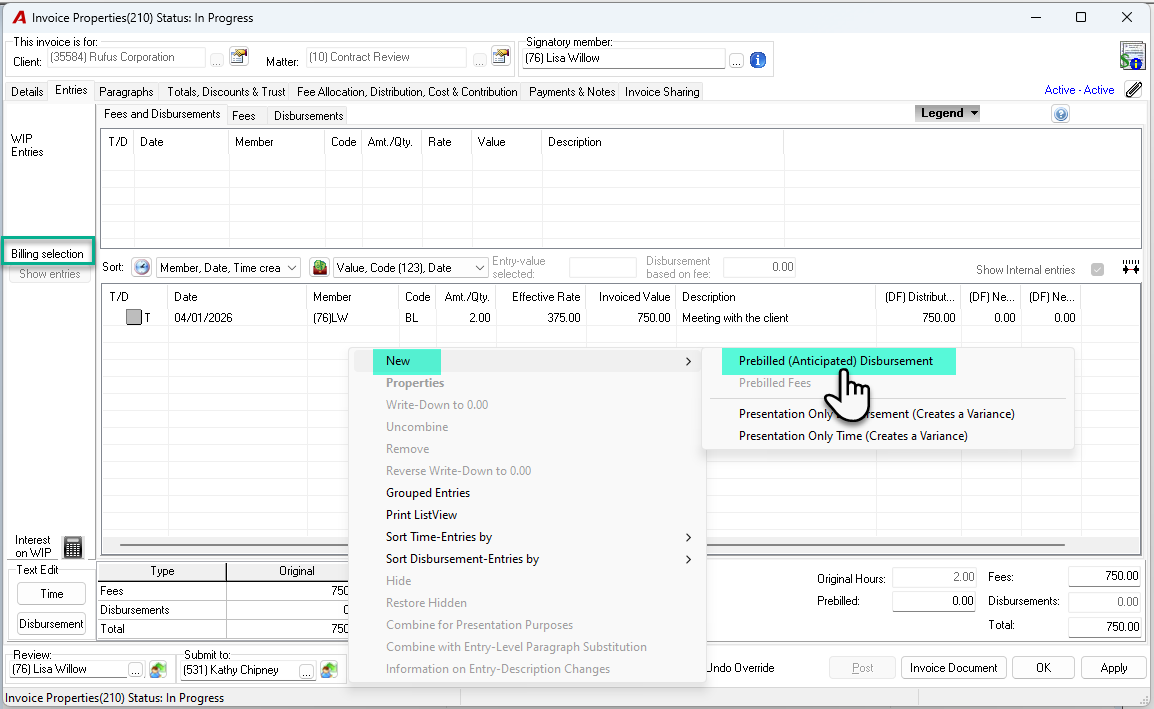Select the Billing selection side tab
This screenshot has width=1154, height=709.
[x=48, y=253]
